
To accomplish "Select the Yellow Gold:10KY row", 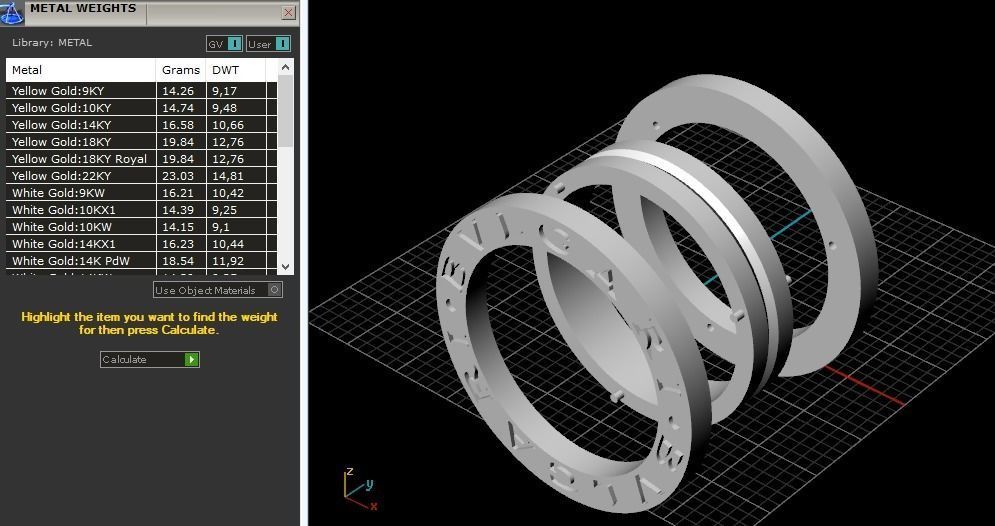I will pyautogui.click(x=142, y=108).
